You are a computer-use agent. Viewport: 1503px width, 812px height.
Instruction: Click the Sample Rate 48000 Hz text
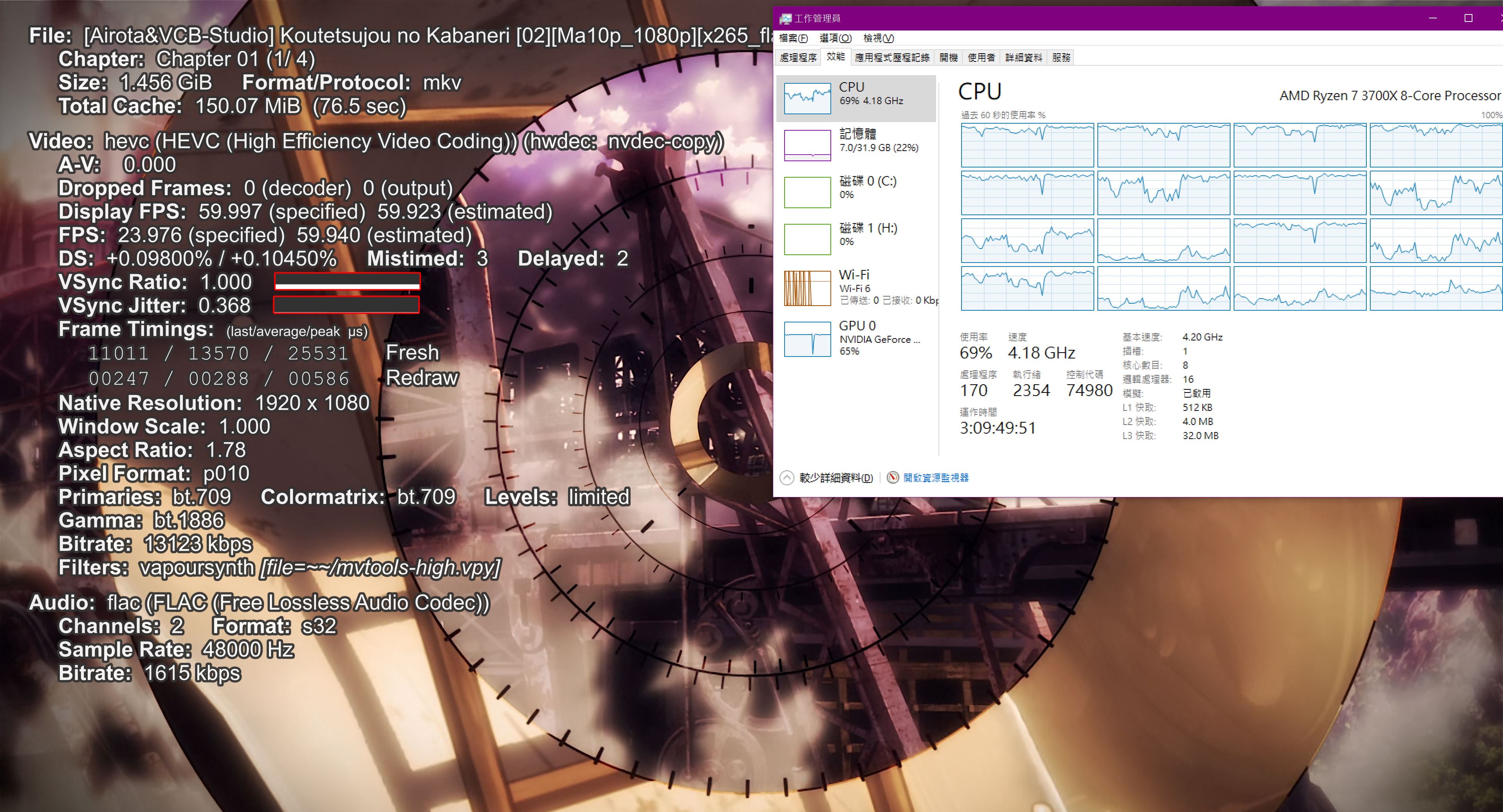tap(176, 650)
